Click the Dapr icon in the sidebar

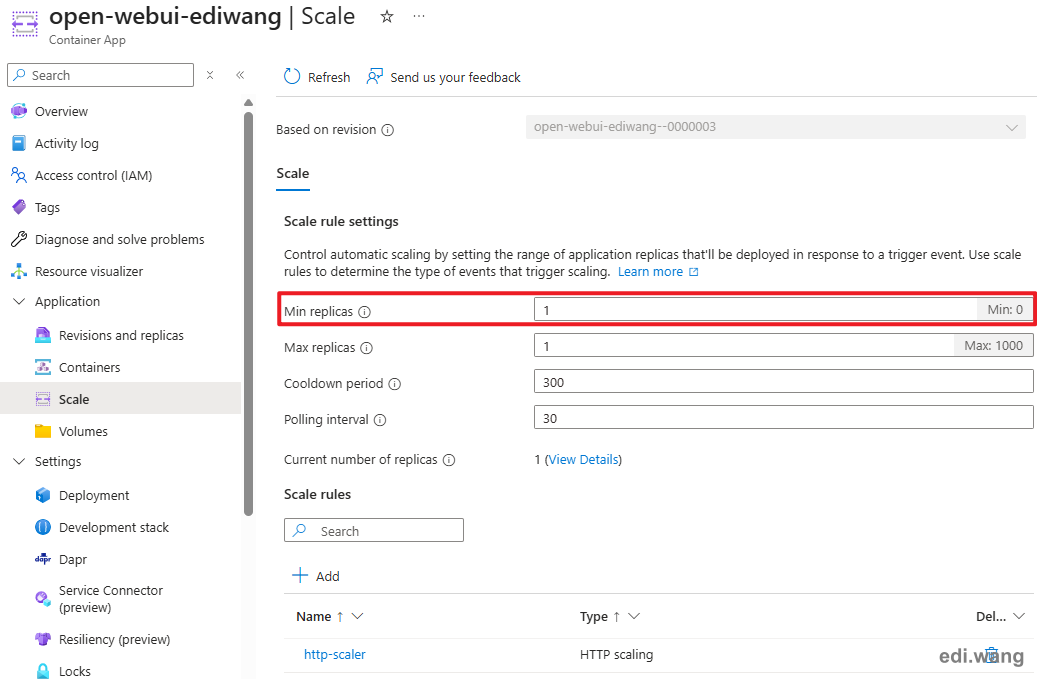43,559
